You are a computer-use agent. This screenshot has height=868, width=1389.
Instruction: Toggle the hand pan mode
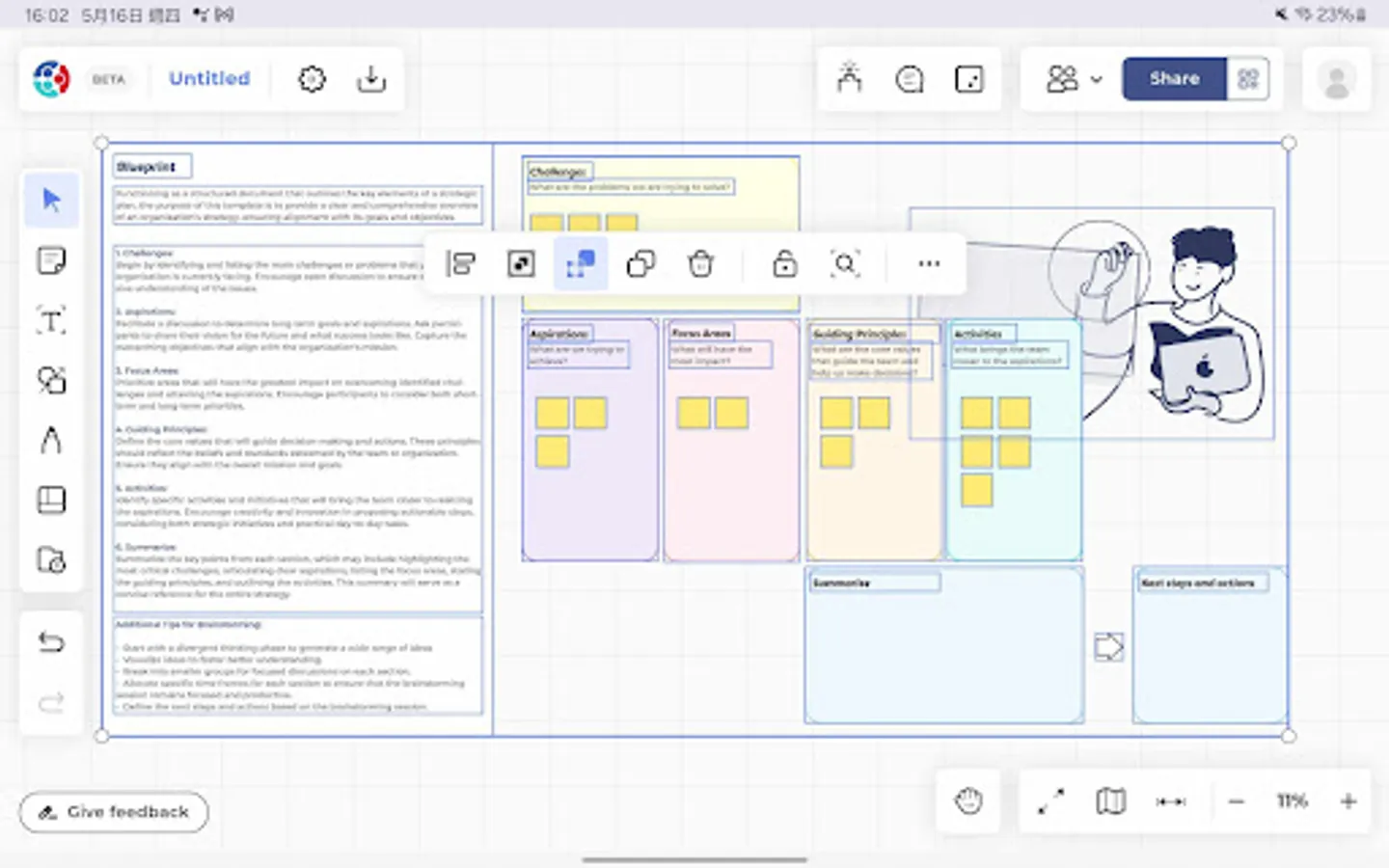(x=968, y=800)
